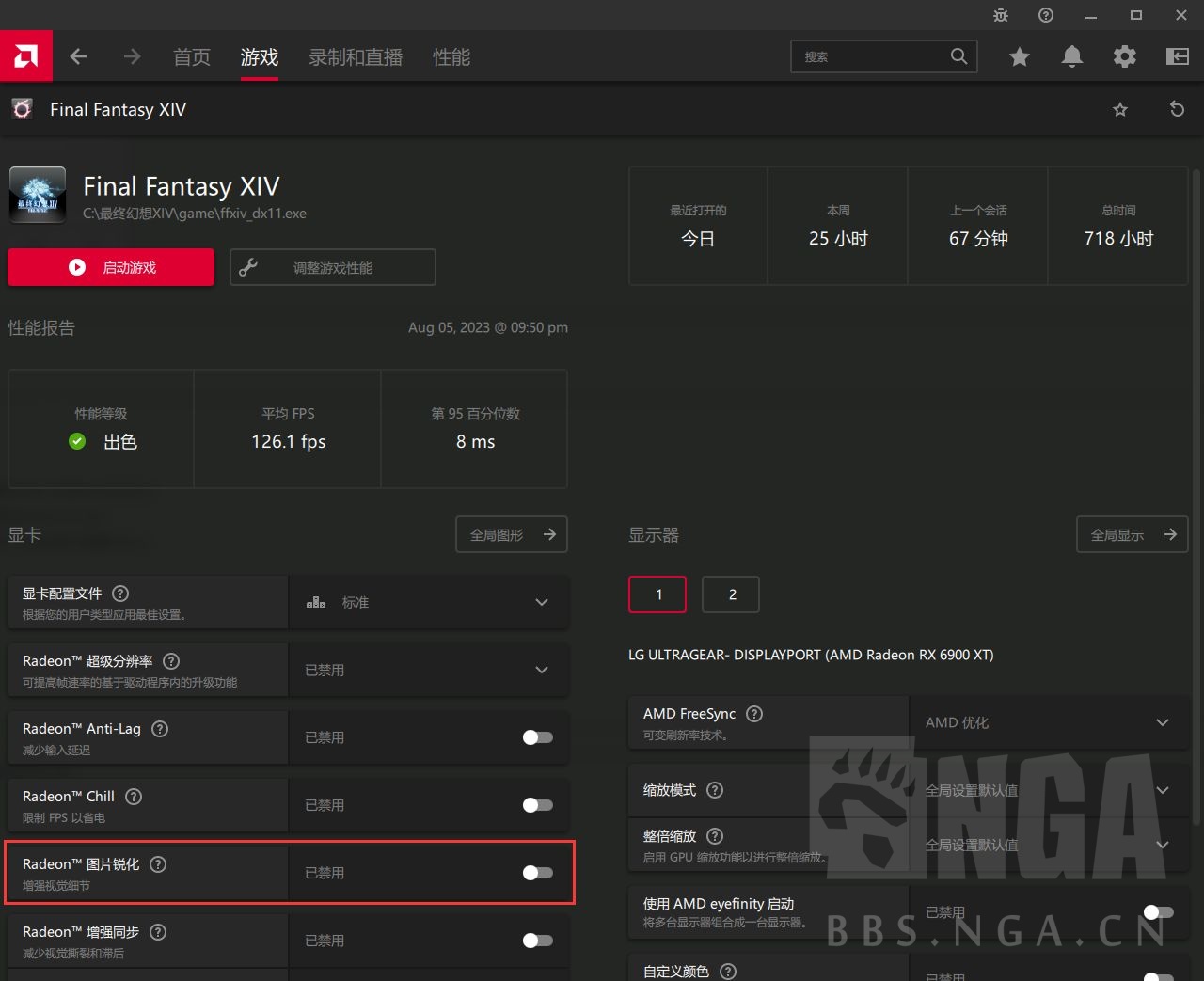Show help for AMD FreeSync
The width and height of the screenshot is (1204, 981).
pos(754,714)
